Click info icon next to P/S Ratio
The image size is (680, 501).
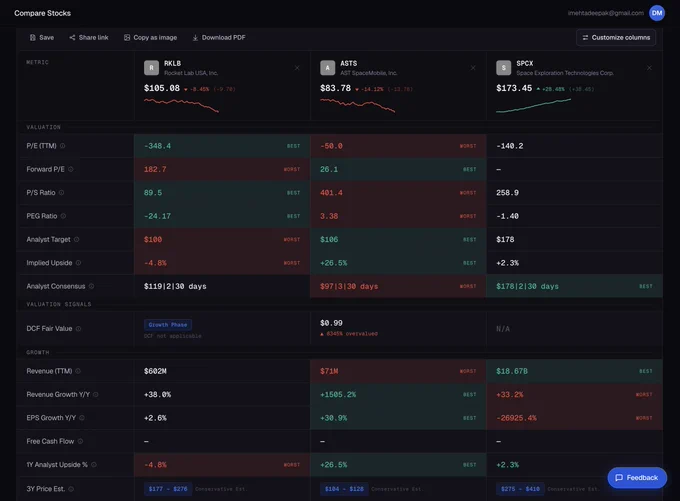pyautogui.click(x=62, y=193)
